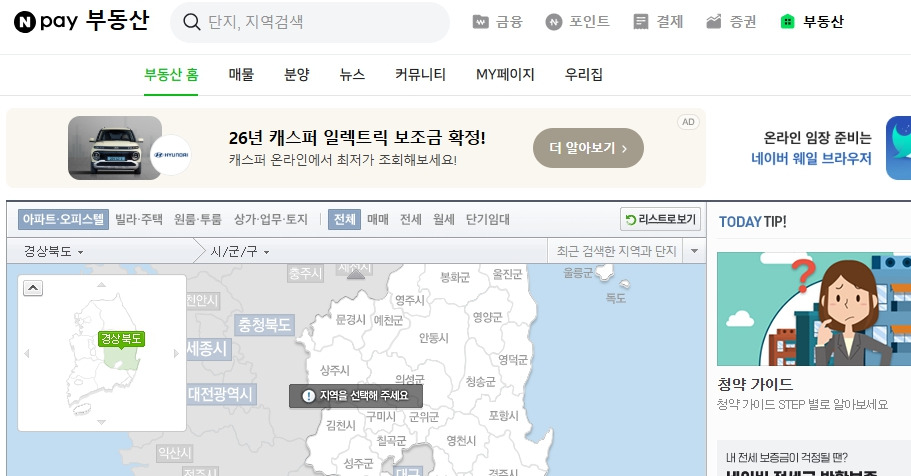This screenshot has height=476, width=911.
Task: Select the 상가·업무·토지 property type
Action: [271, 219]
